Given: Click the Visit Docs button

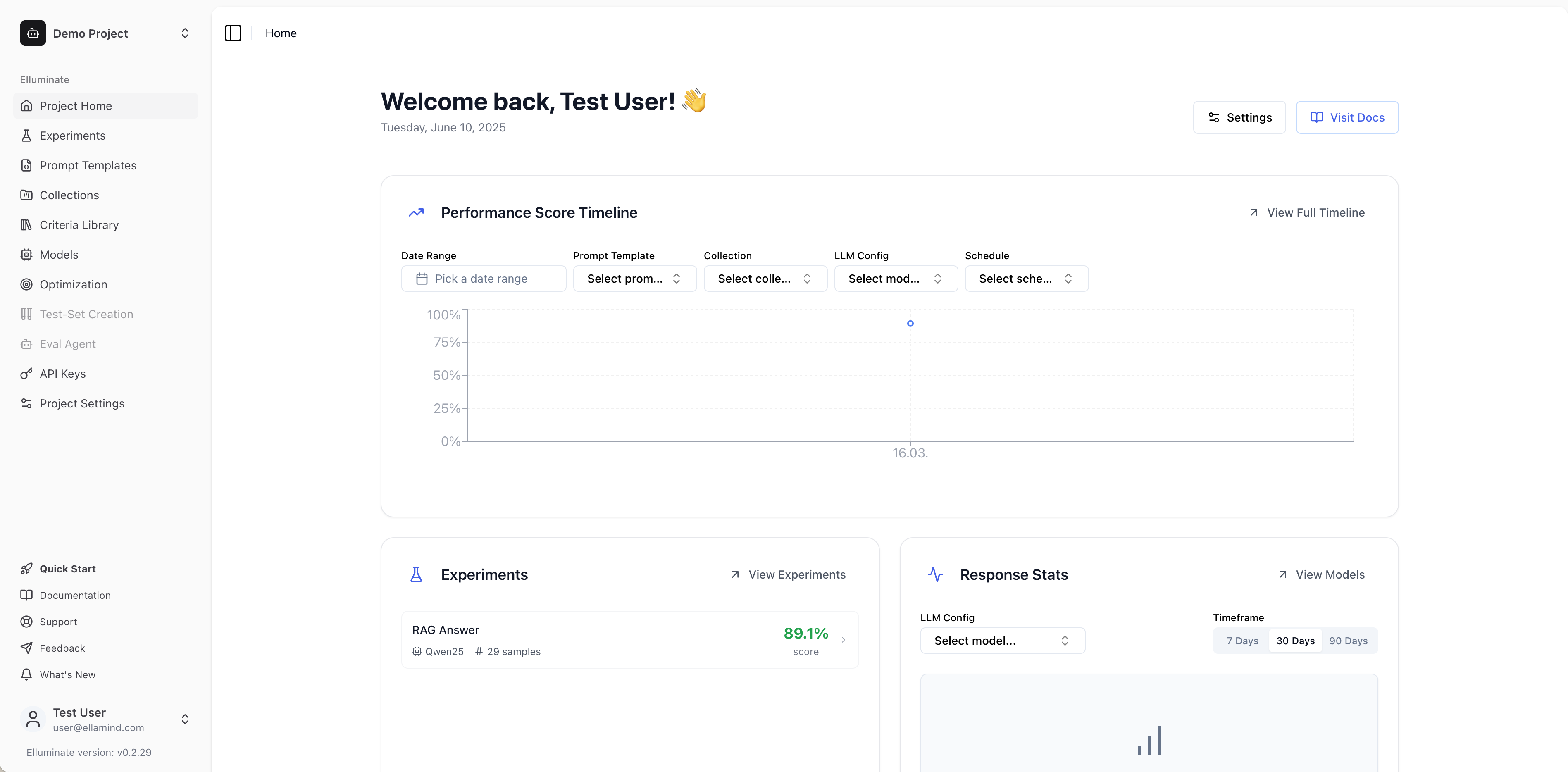Looking at the screenshot, I should click(1347, 117).
